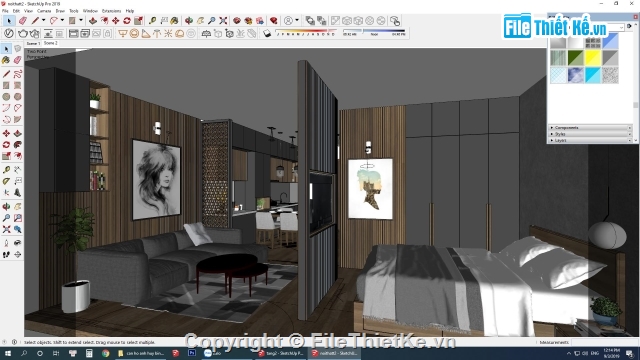Click the materials Details arrow button
This screenshot has height=360, width=640.
(x=629, y=27)
